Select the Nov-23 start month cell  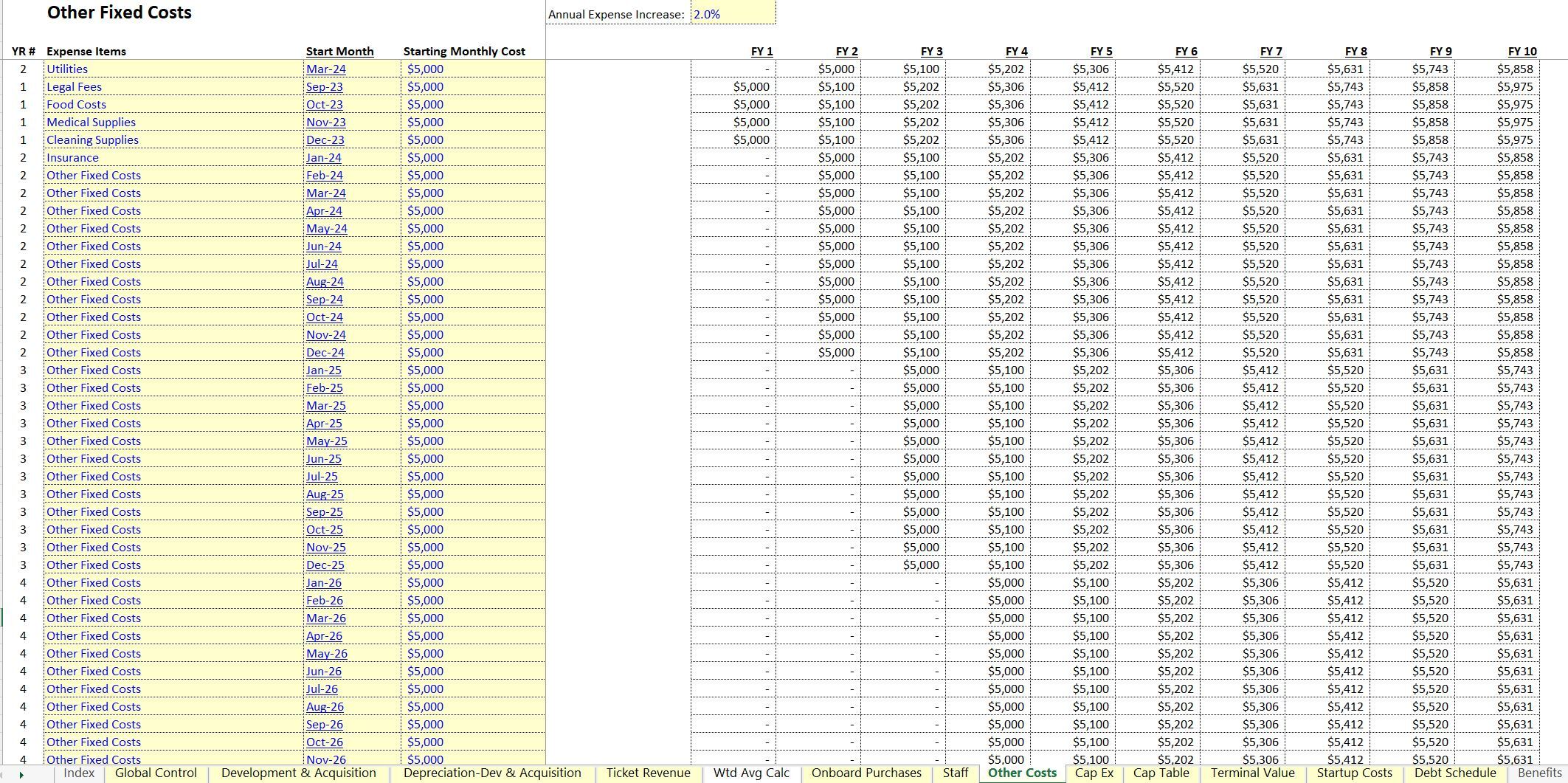[352, 122]
